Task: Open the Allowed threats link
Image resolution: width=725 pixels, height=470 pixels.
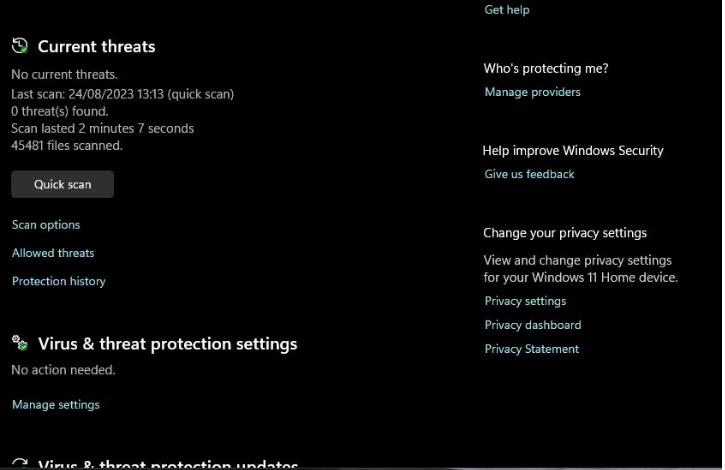Action: click(x=53, y=253)
